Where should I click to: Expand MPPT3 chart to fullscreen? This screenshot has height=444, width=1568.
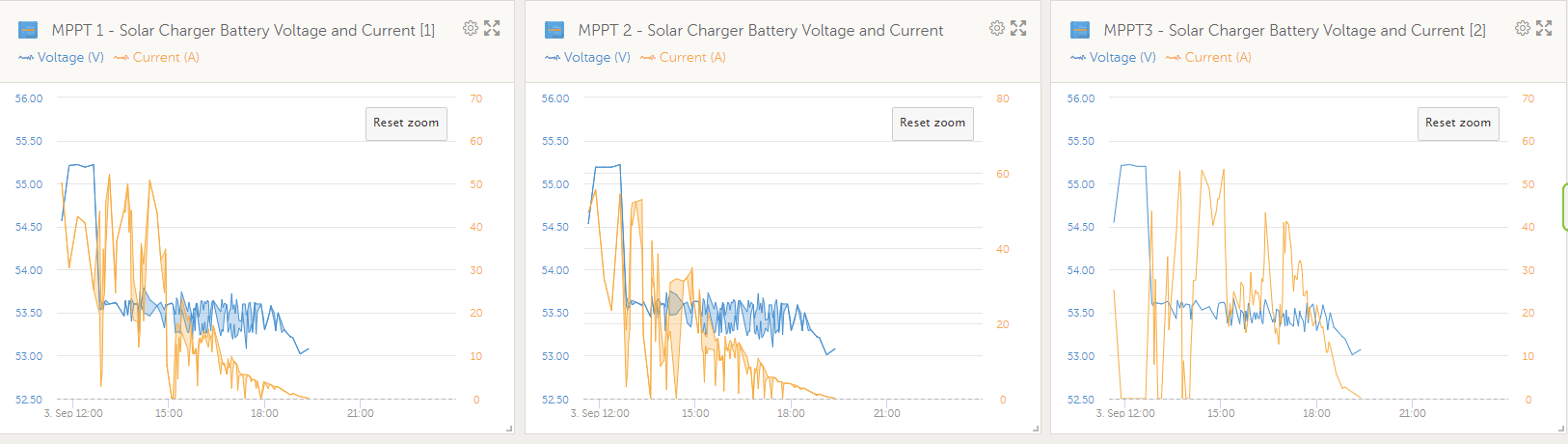click(1544, 28)
